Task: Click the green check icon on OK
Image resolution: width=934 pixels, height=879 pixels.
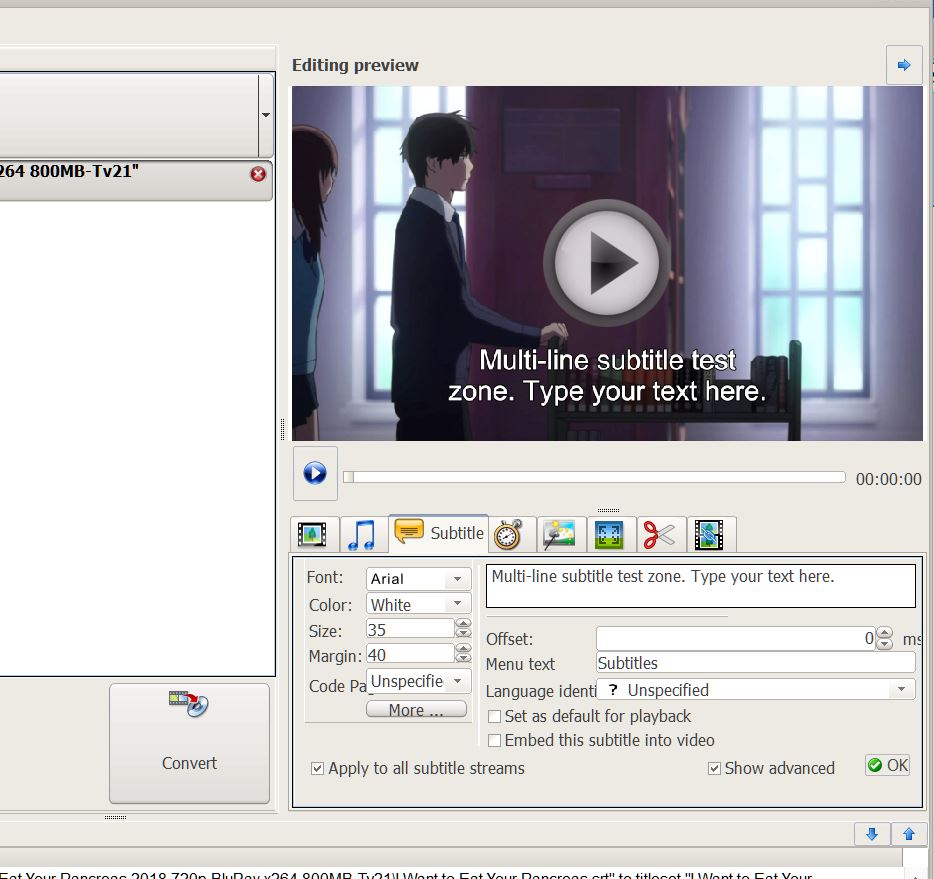Action: click(x=875, y=765)
